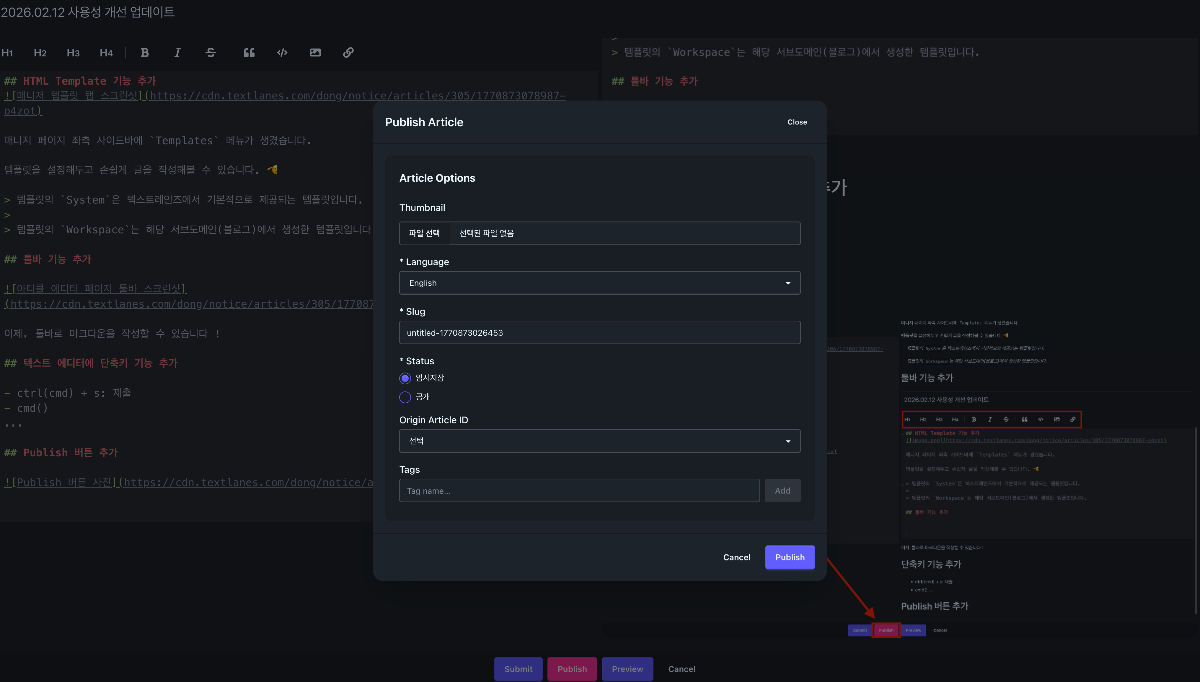The height and width of the screenshot is (682, 1200).
Task: Select the first Status radio option
Action: (405, 378)
